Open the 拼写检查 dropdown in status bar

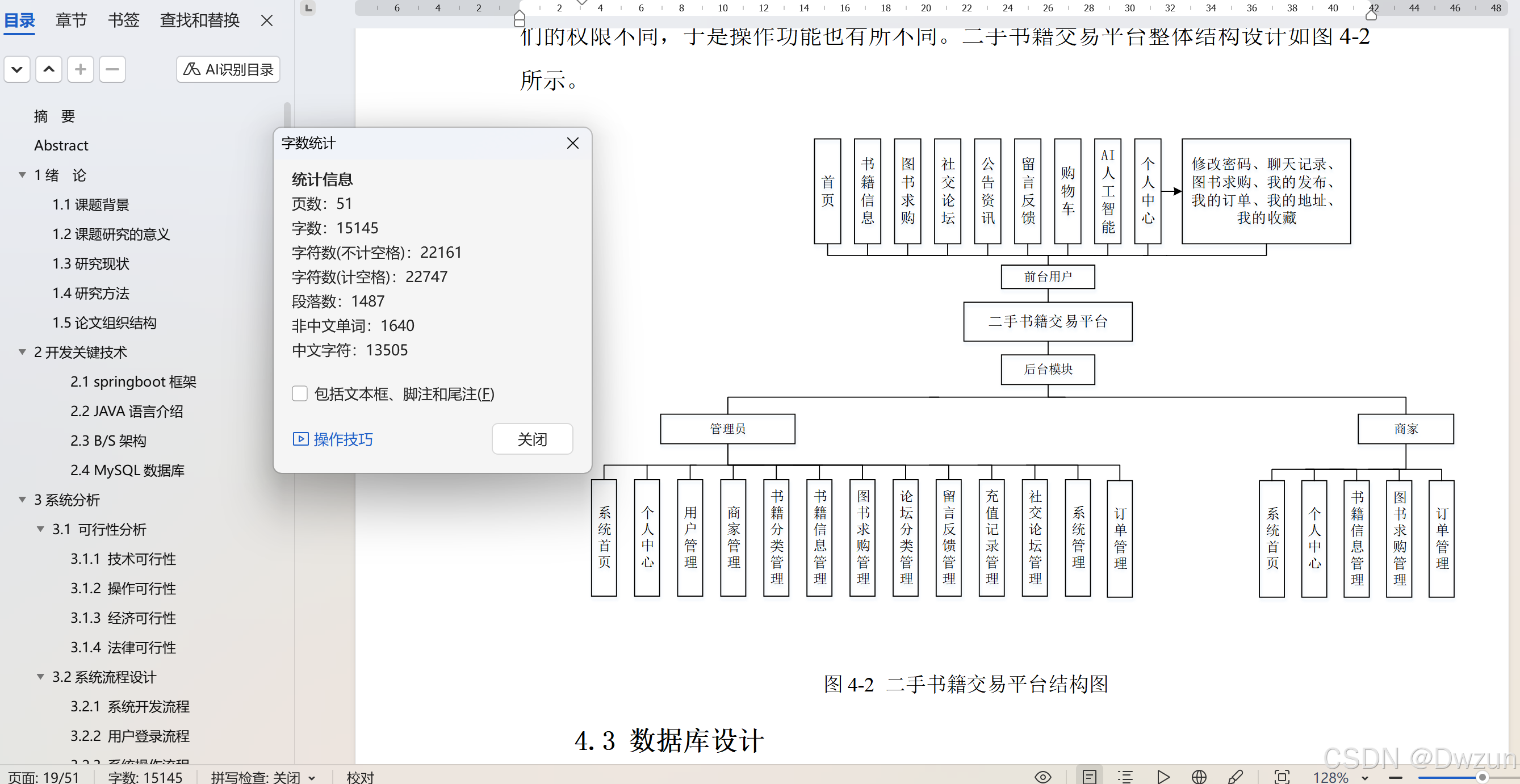(312, 778)
